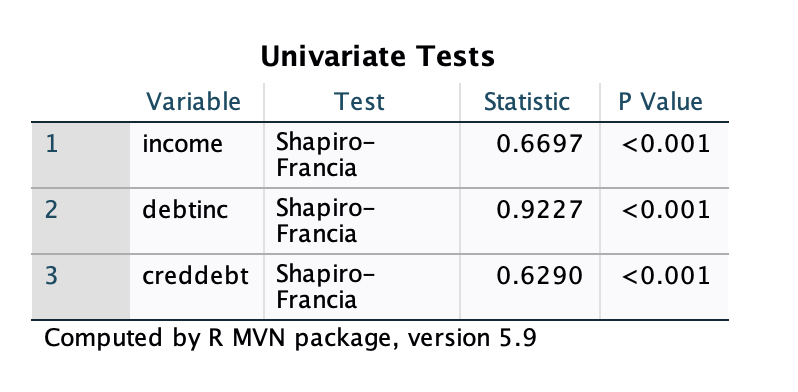Click the P value for creddebt
Screen dimensions: 798x392
pos(666,275)
